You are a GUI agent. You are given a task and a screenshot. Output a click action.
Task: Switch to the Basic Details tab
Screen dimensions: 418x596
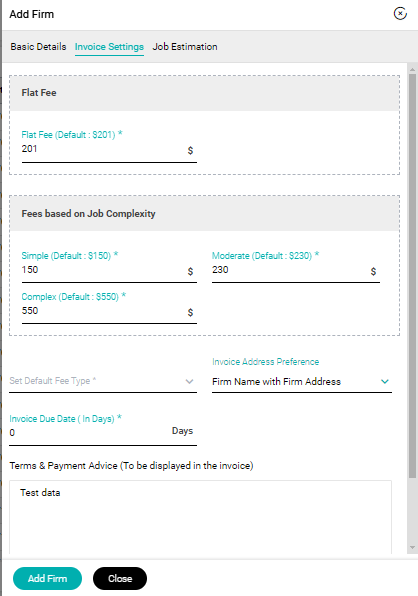click(38, 47)
